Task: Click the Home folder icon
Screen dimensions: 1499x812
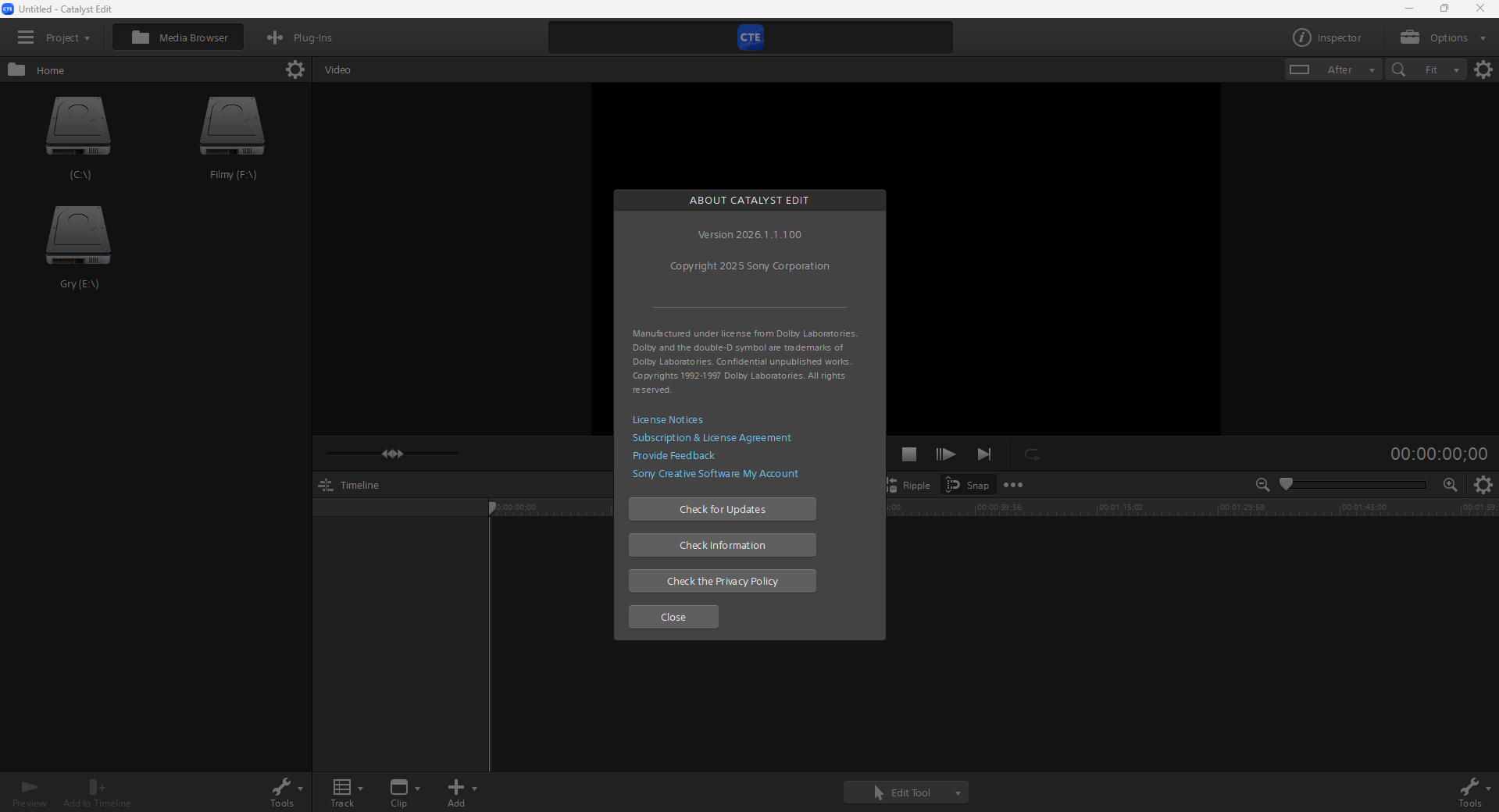Action: pos(16,69)
